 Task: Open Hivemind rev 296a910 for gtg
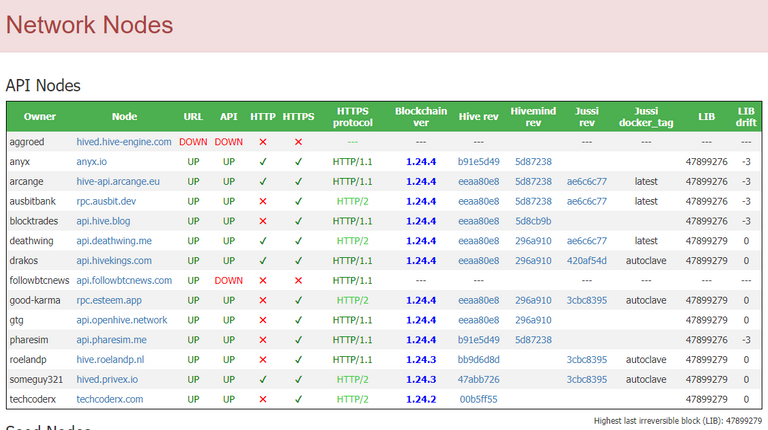[533, 320]
